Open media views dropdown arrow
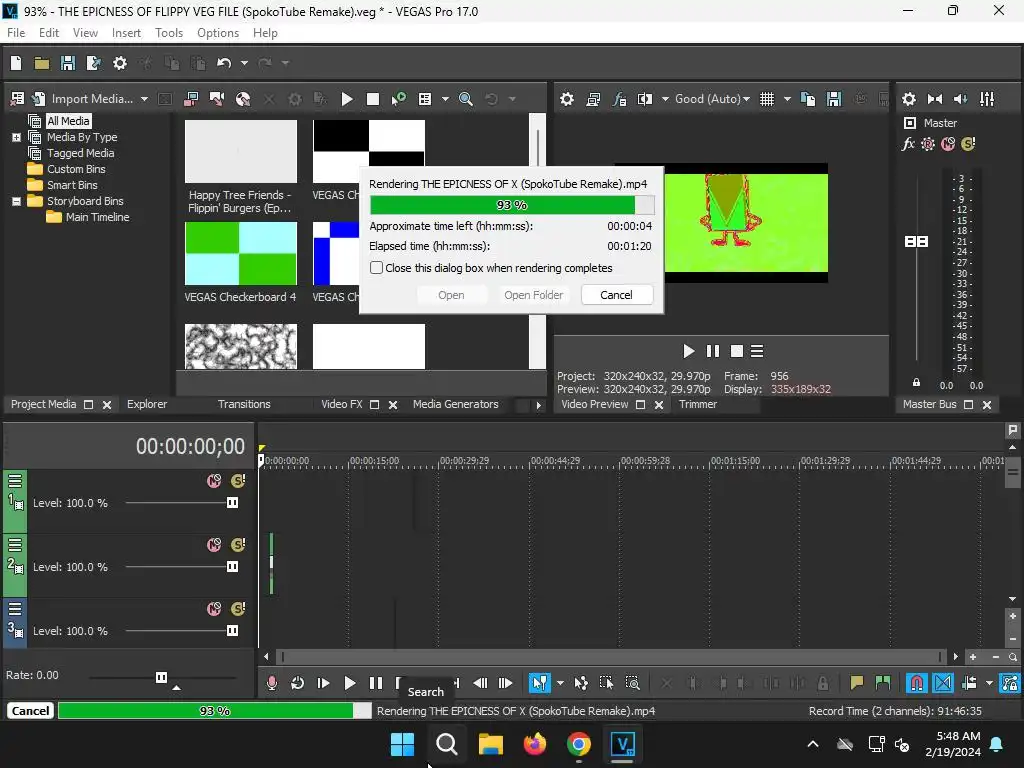Screen dimensions: 1024x768 tap(445, 99)
